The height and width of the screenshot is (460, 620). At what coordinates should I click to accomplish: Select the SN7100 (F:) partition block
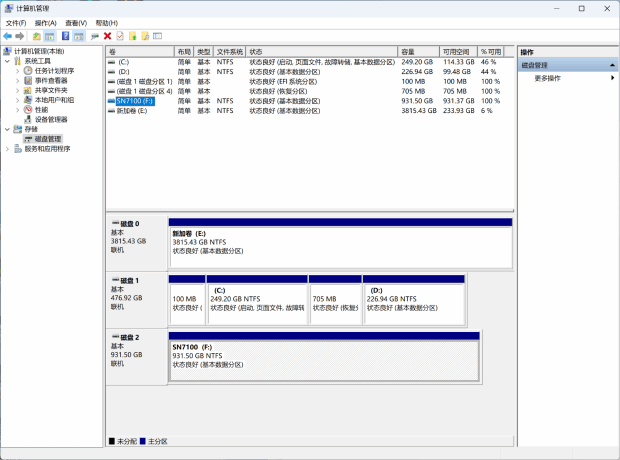point(324,357)
